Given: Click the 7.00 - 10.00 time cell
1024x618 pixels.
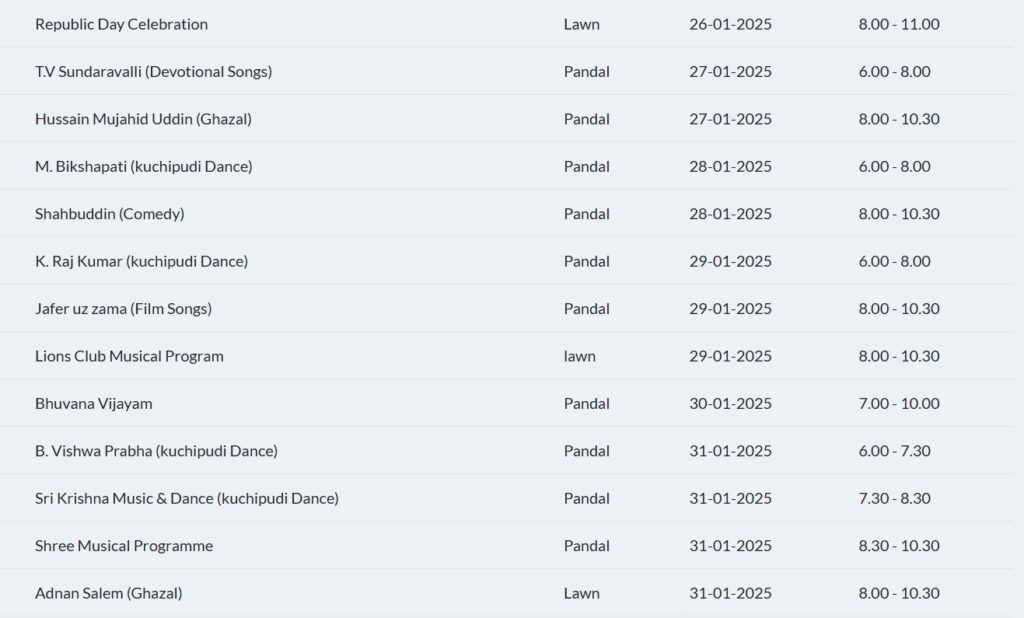Looking at the screenshot, I should [898, 404].
